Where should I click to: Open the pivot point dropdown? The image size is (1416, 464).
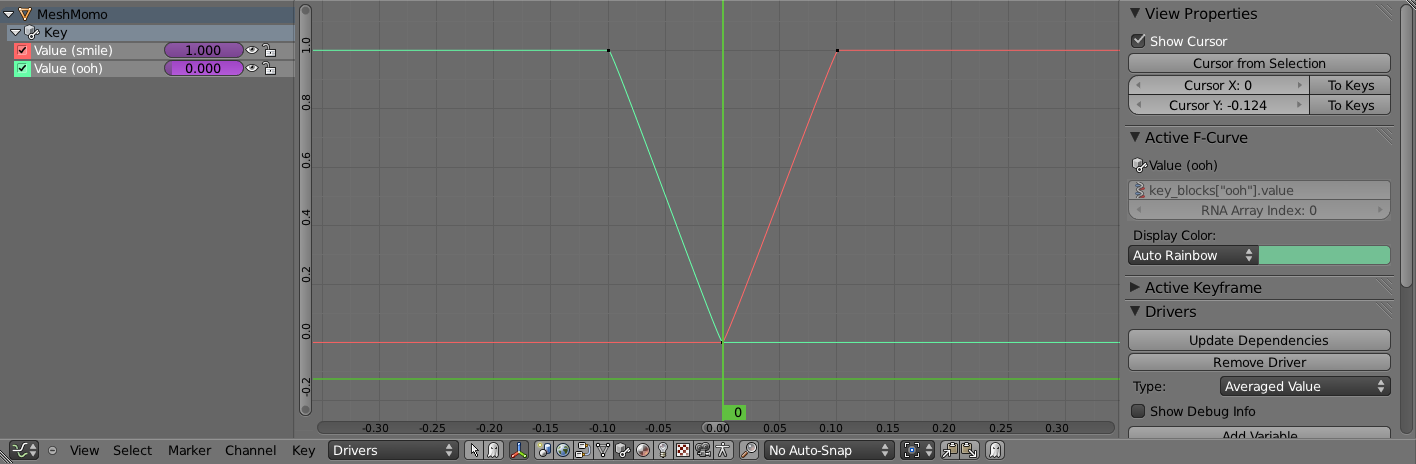917,450
